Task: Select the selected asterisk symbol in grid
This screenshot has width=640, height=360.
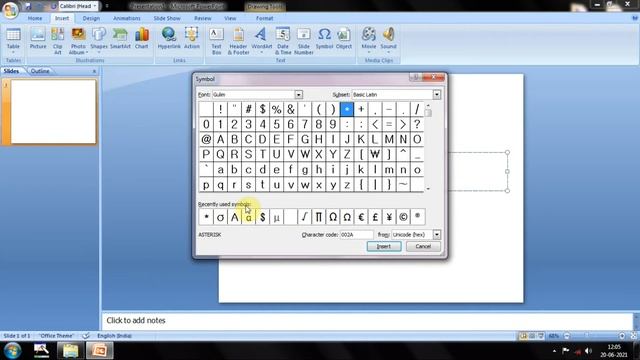Action: (347, 109)
